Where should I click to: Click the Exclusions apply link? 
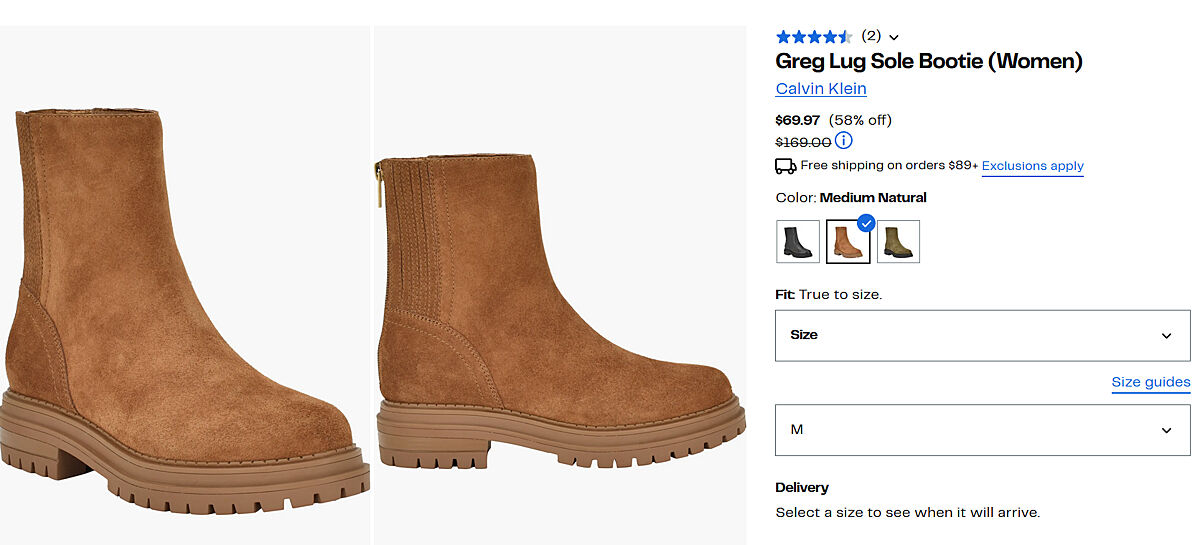1032,166
